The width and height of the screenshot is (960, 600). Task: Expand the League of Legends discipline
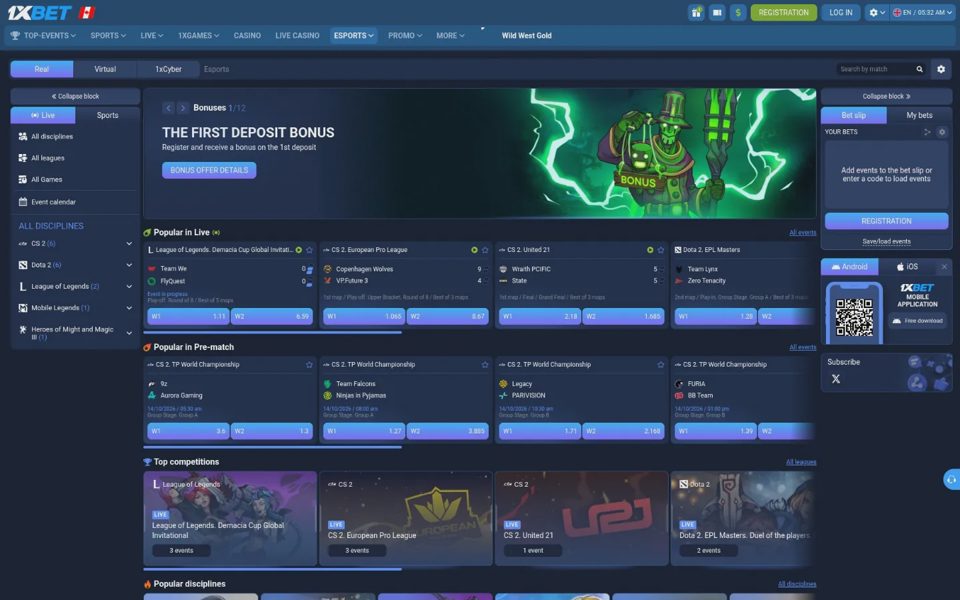coord(129,287)
